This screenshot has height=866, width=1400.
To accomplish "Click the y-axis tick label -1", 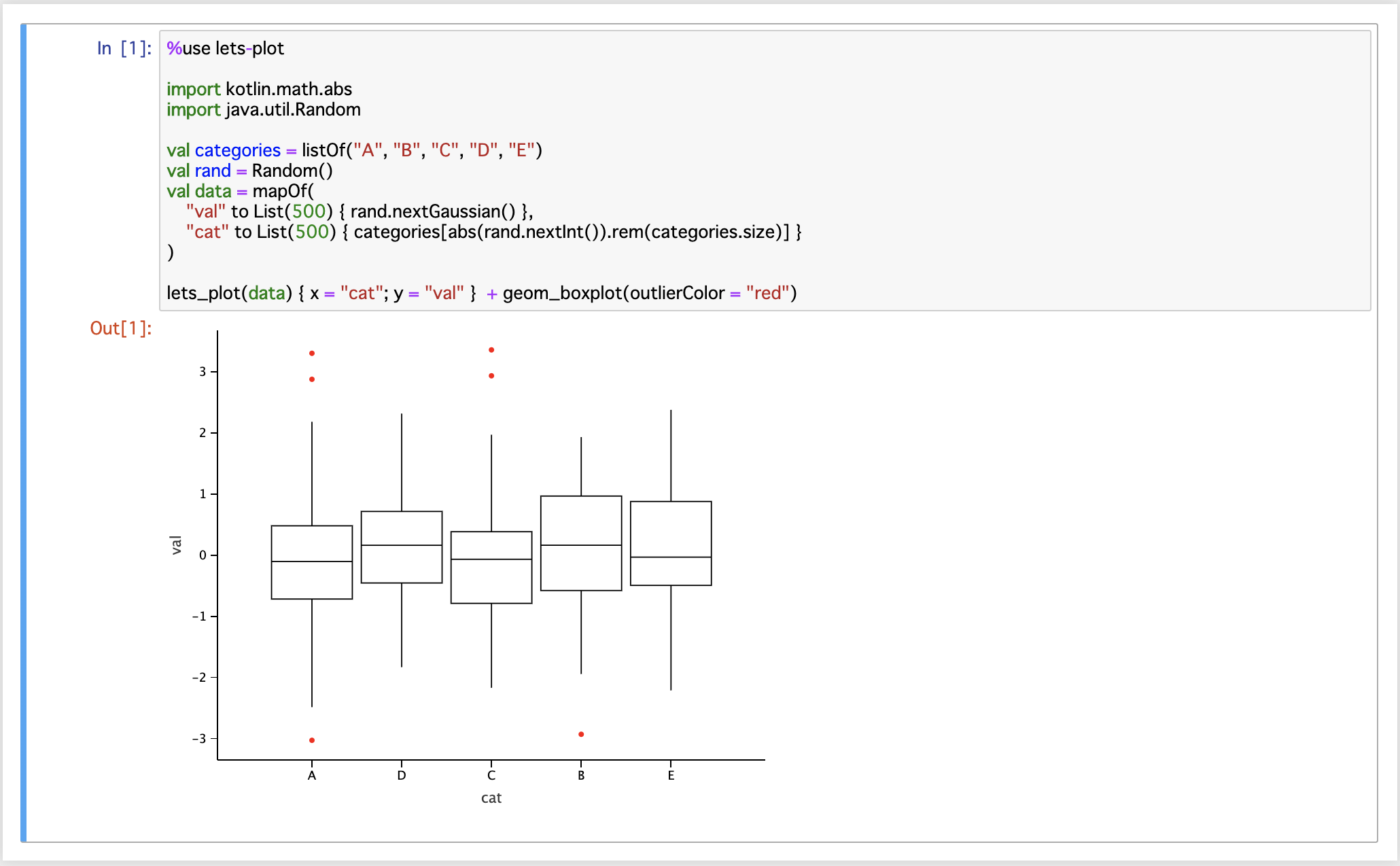I will pyautogui.click(x=199, y=617).
